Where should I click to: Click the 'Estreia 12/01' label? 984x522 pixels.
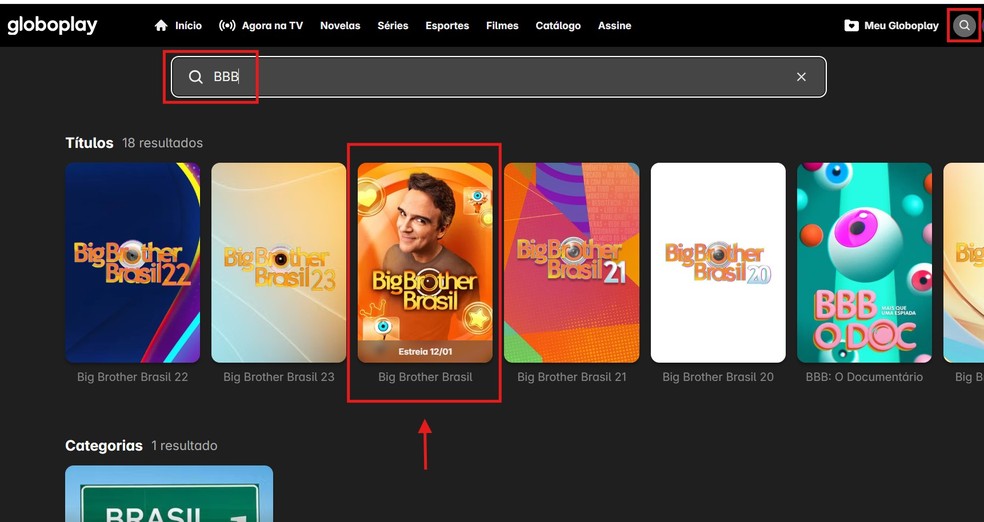[425, 352]
